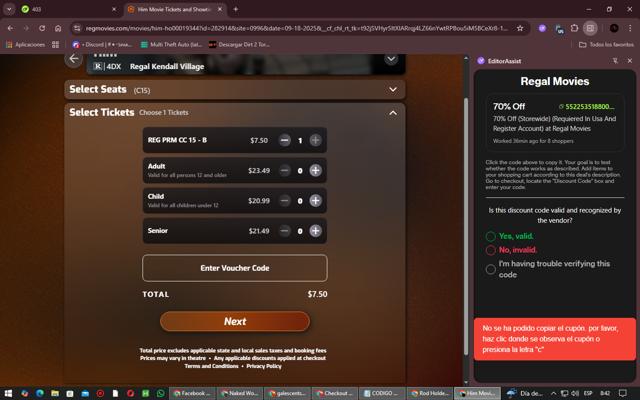Image resolution: width=640 pixels, height=400 pixels.
Task: Add one Child ticket
Action: pyautogui.click(x=315, y=201)
